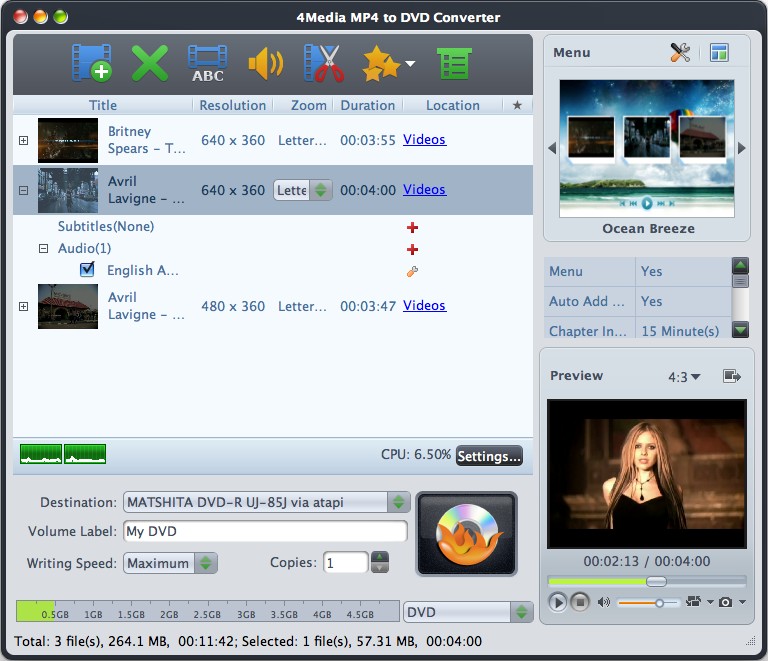Show next menu template with right arrow

[x=742, y=148]
